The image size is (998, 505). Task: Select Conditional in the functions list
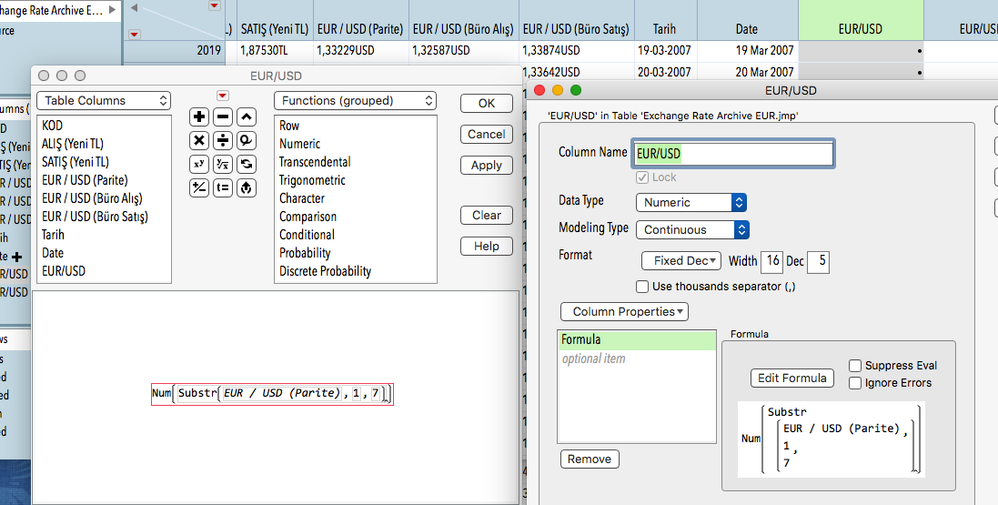pos(307,234)
